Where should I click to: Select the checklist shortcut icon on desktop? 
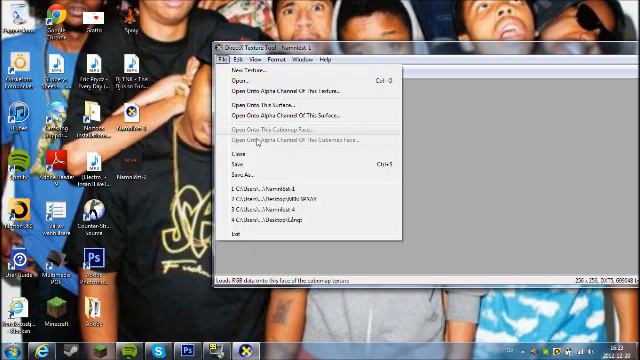click(x=56, y=218)
